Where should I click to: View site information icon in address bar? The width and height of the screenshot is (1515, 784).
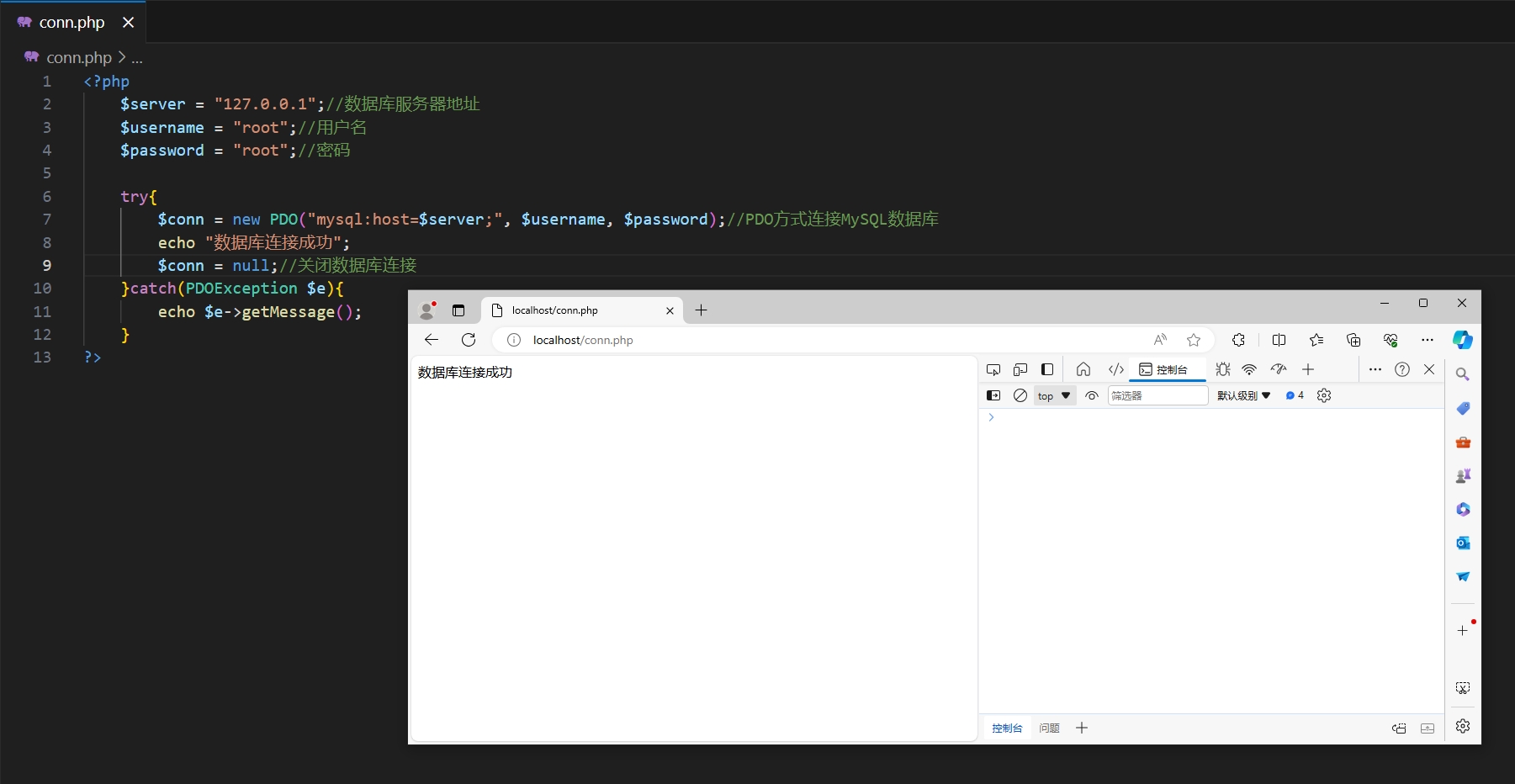[x=513, y=340]
